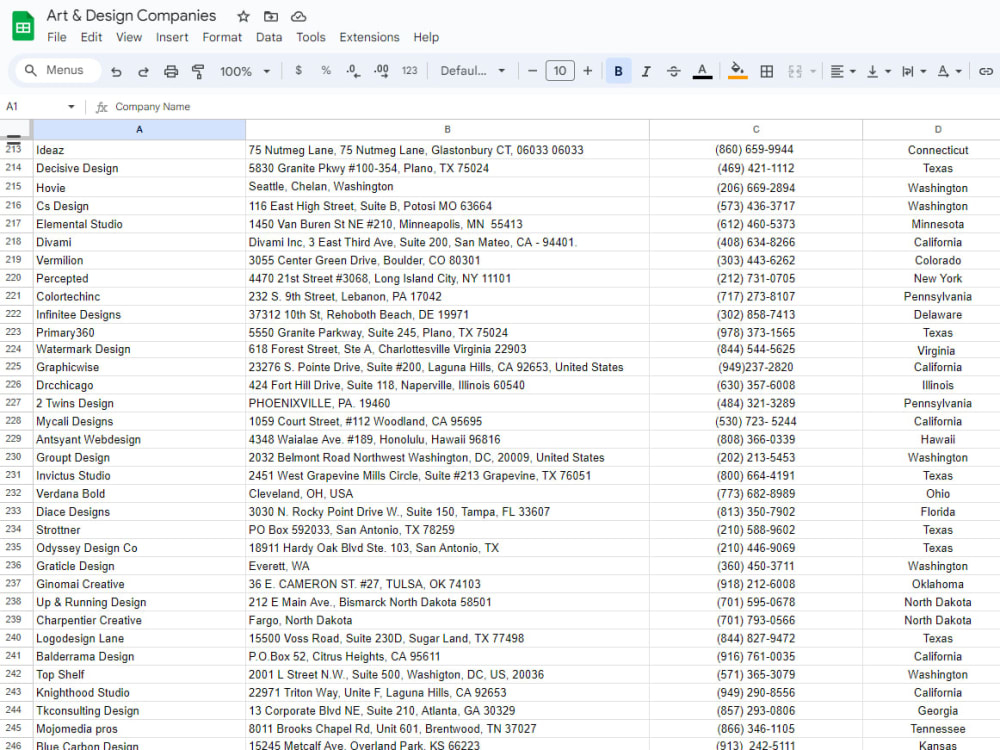
Task: Open text wrapping dropdown
Action: tap(913, 71)
